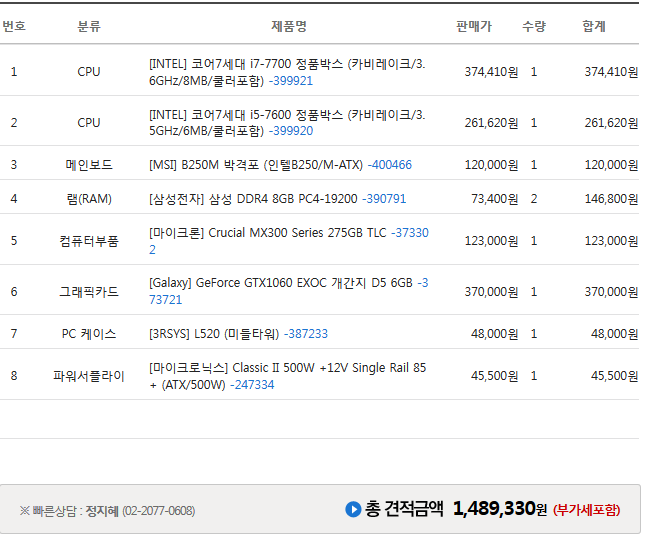Click the blue arrow icon beside 총 견적금액
This screenshot has width=646, height=535.
pos(353,509)
